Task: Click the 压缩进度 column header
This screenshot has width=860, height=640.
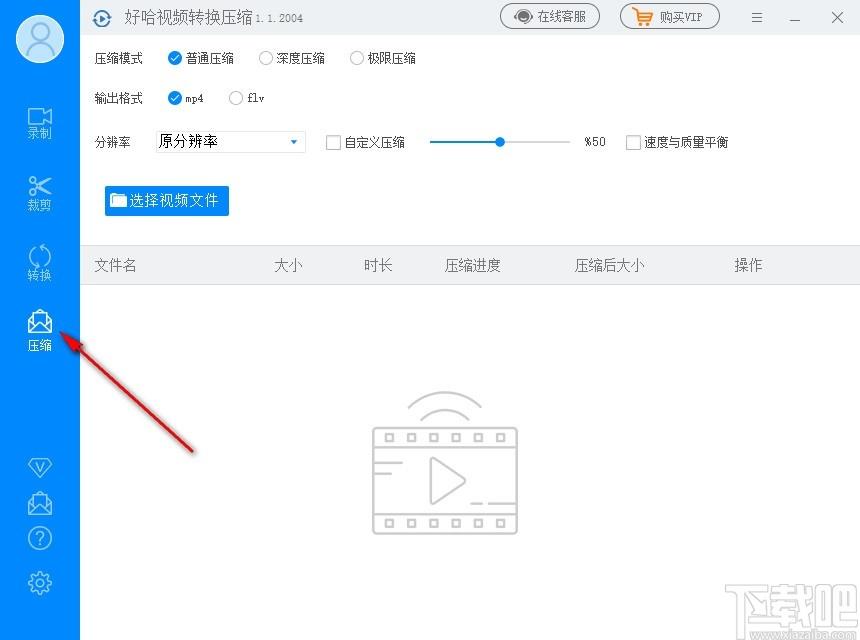Action: [x=472, y=265]
